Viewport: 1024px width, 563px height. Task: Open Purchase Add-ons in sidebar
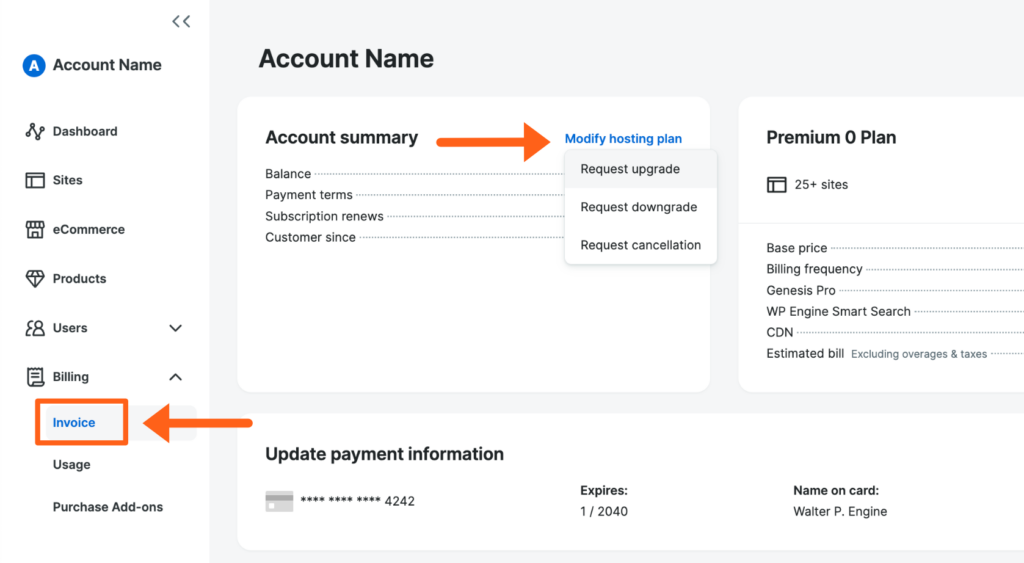click(x=108, y=507)
